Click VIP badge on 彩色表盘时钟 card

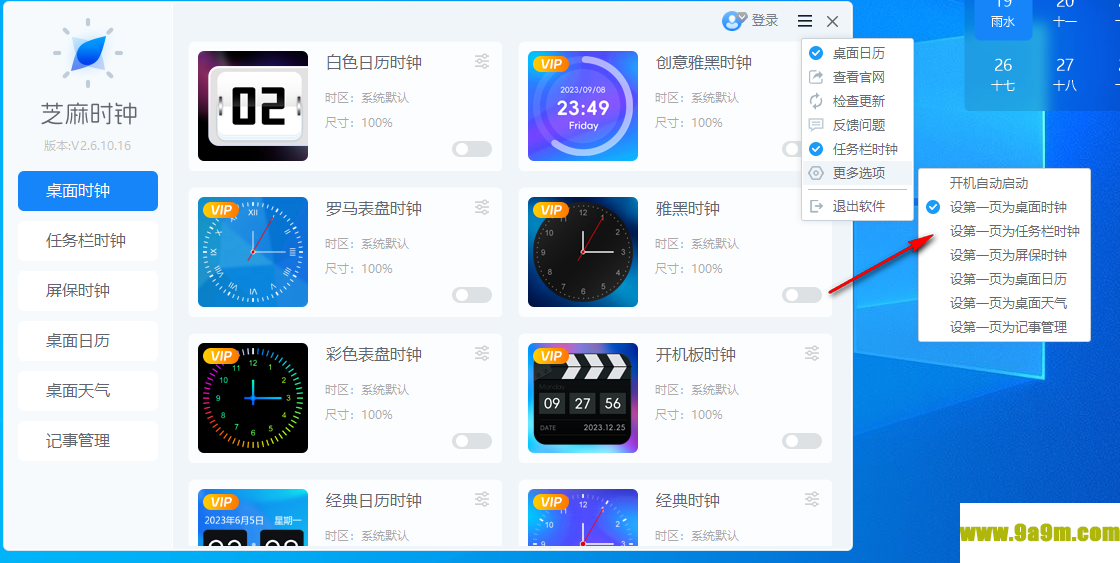[x=221, y=356]
